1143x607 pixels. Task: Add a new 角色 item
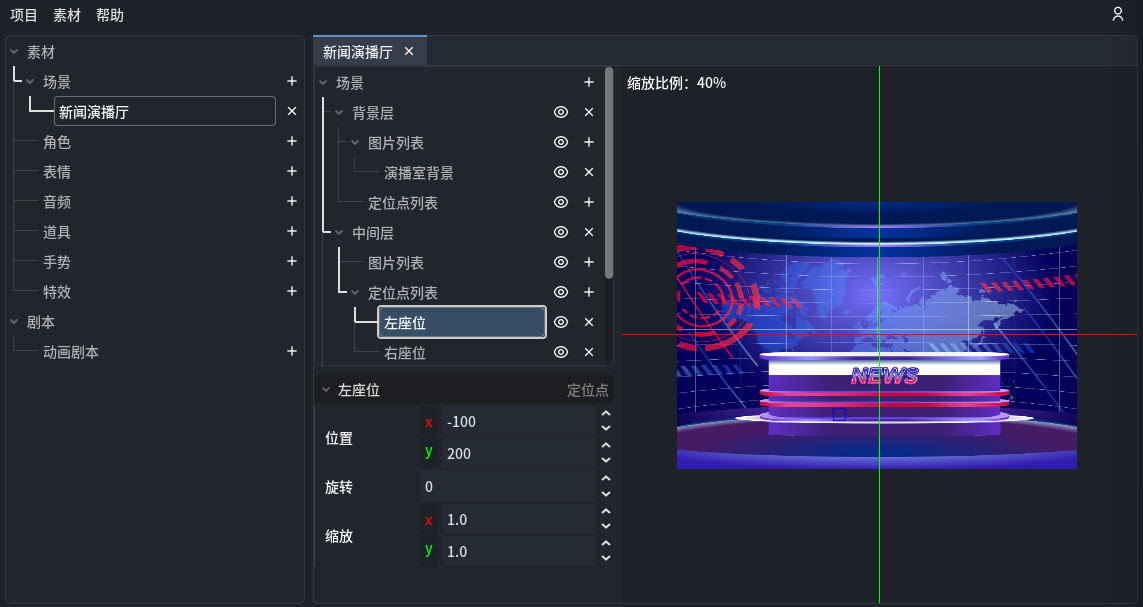pyautogui.click(x=292, y=141)
